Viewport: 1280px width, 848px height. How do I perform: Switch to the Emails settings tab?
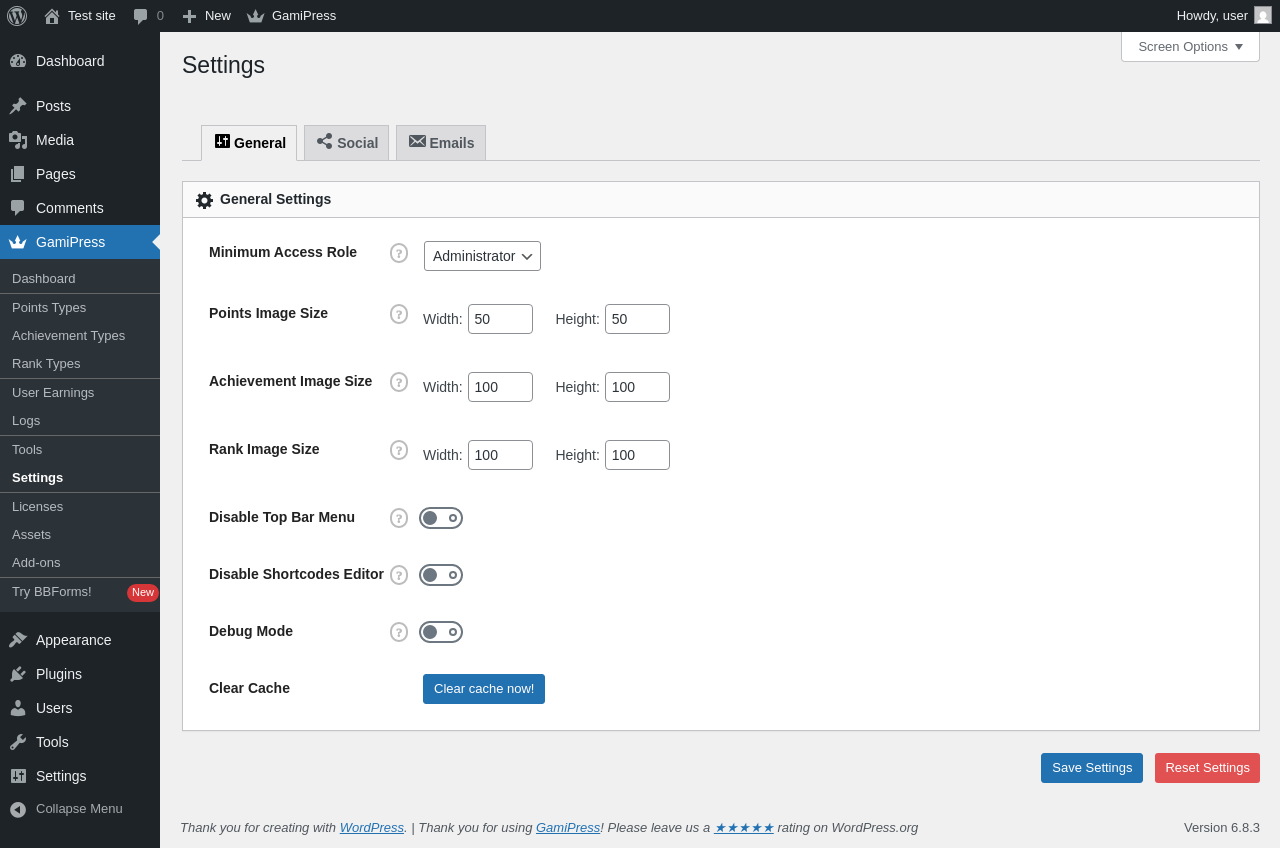point(441,143)
